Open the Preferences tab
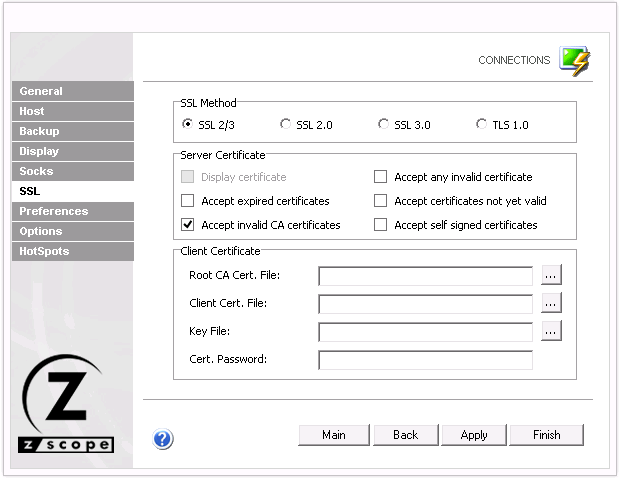The image size is (621, 479). pyautogui.click(x=73, y=211)
